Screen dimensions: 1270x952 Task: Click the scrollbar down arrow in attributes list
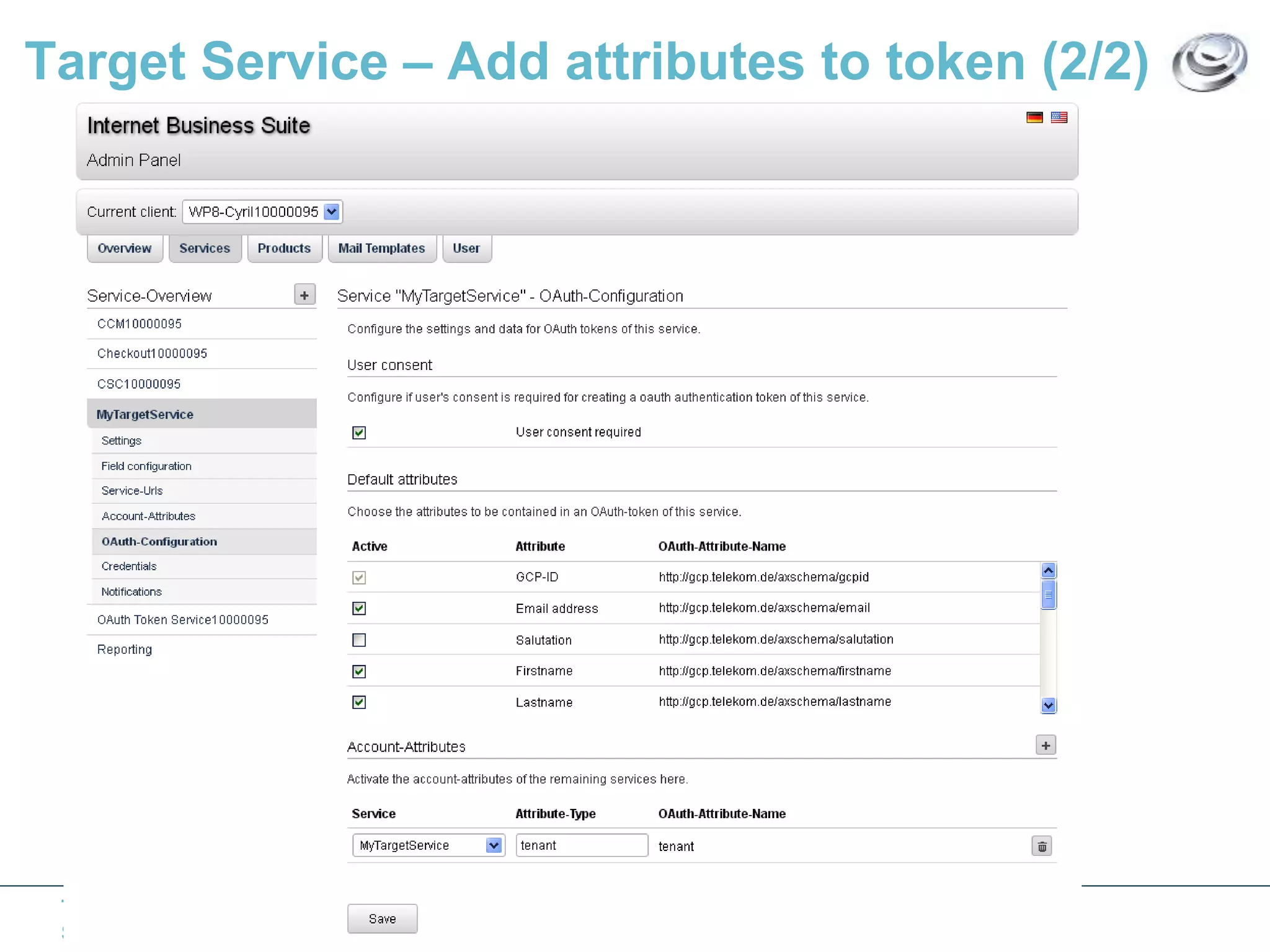click(x=1048, y=705)
